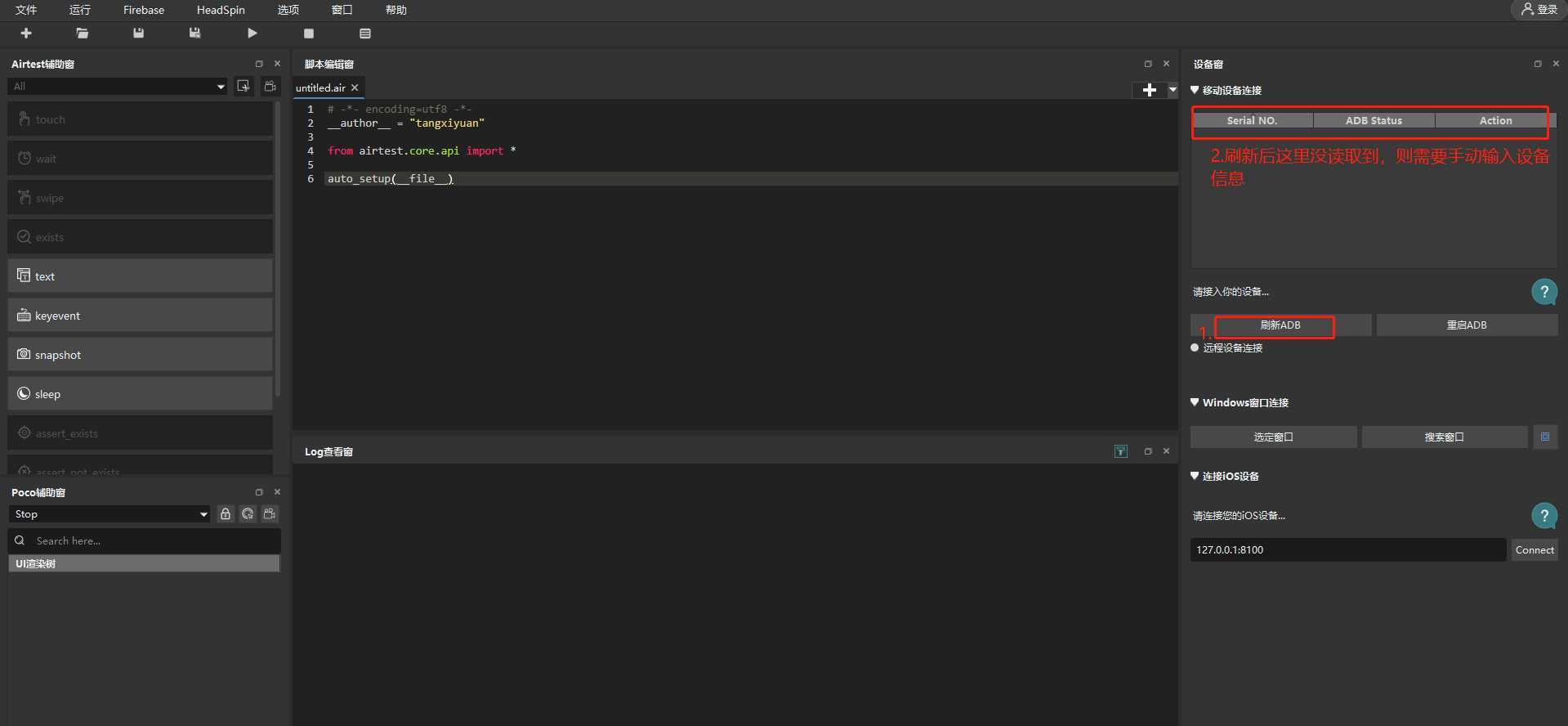Image resolution: width=1568 pixels, height=726 pixels.
Task: Select the touch command
Action: click(141, 119)
